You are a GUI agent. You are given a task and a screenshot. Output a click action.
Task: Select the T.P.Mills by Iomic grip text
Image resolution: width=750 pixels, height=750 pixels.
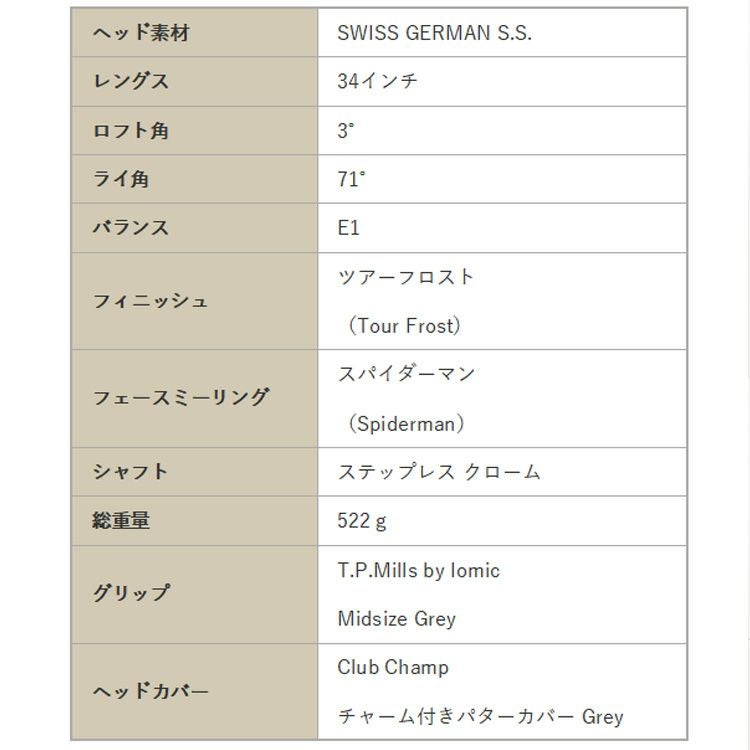pyautogui.click(x=418, y=570)
